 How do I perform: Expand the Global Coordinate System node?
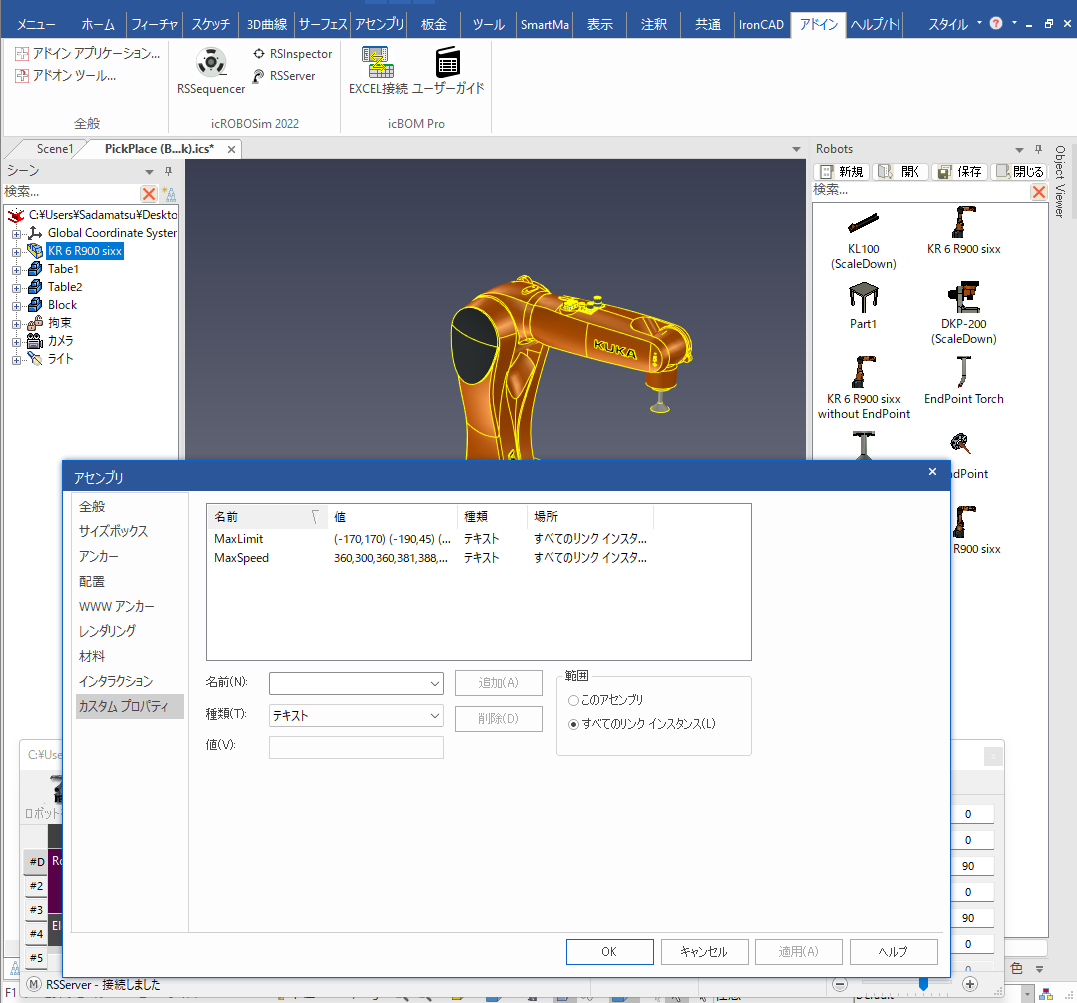click(17, 233)
